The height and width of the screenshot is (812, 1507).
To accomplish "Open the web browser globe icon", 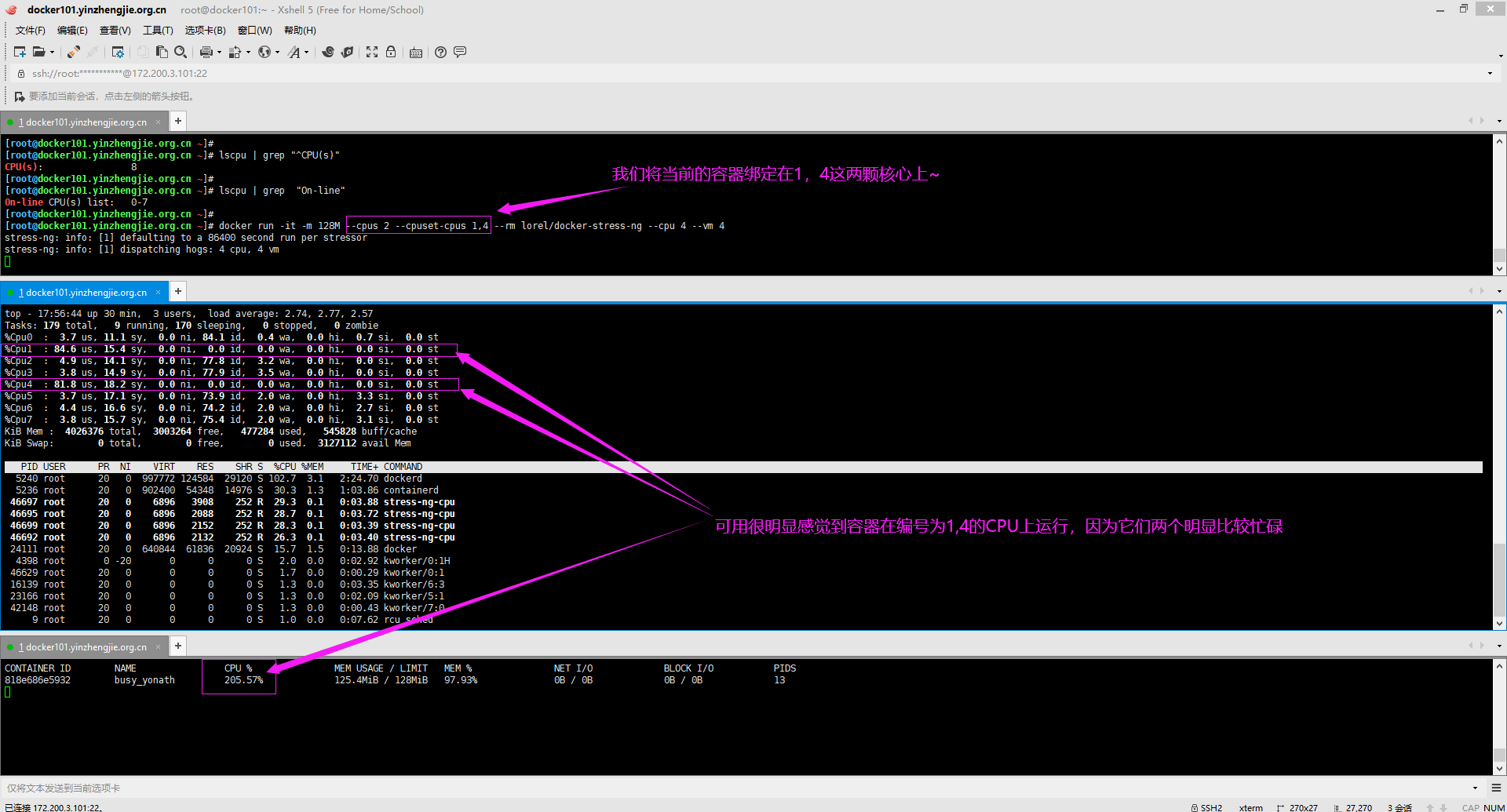I will click(266, 52).
